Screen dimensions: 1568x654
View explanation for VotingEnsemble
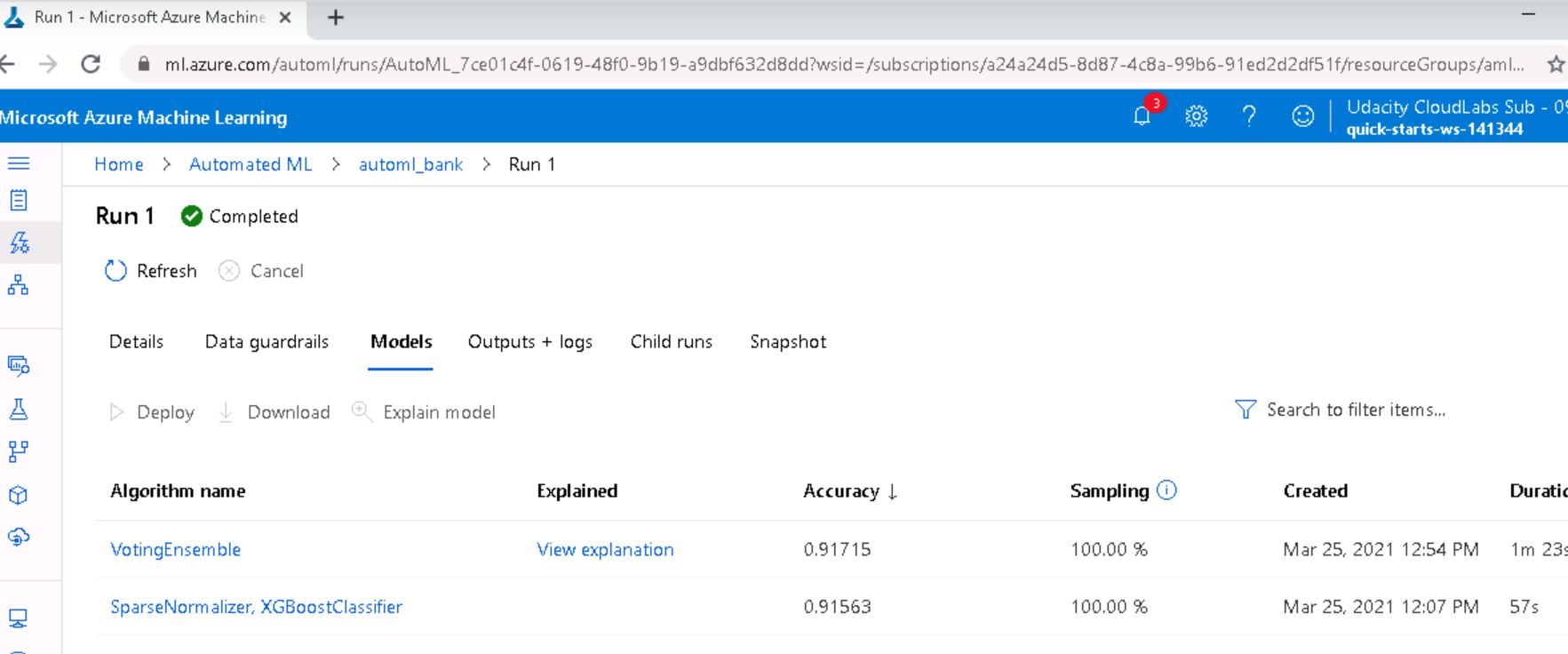tap(605, 550)
